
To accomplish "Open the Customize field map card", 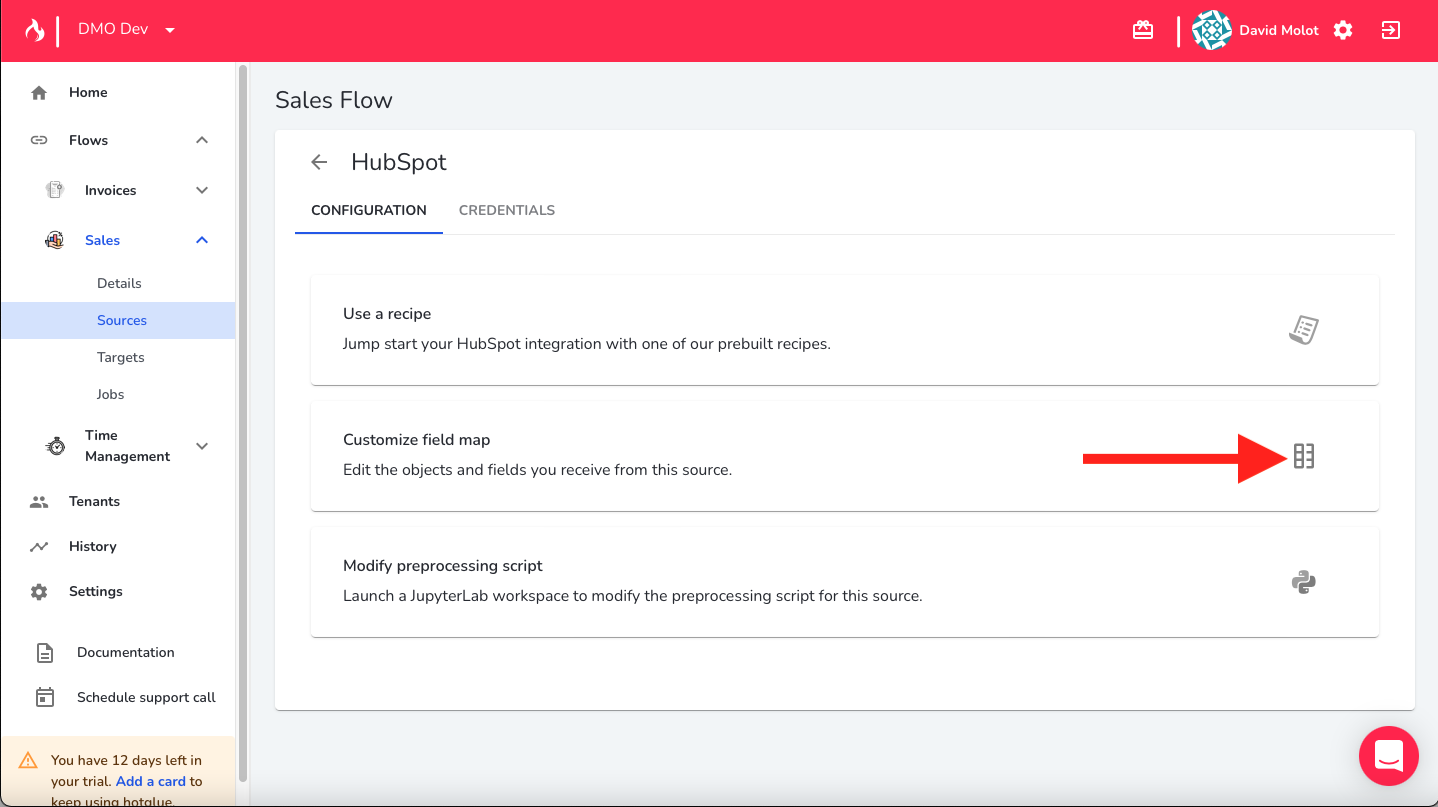I will pyautogui.click(x=845, y=456).
